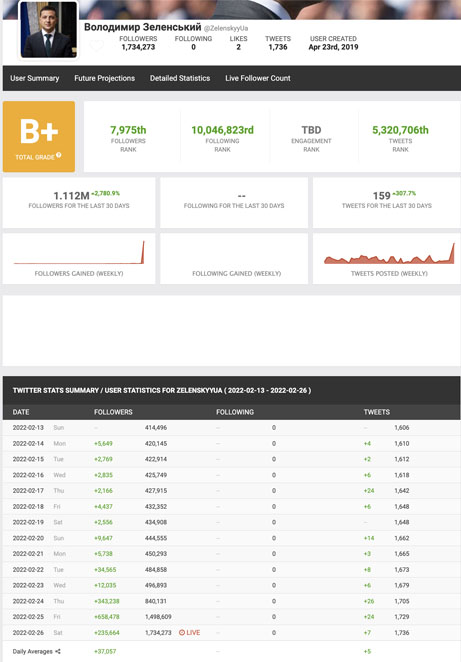Click the 2022-02-13 date row

[231, 428]
